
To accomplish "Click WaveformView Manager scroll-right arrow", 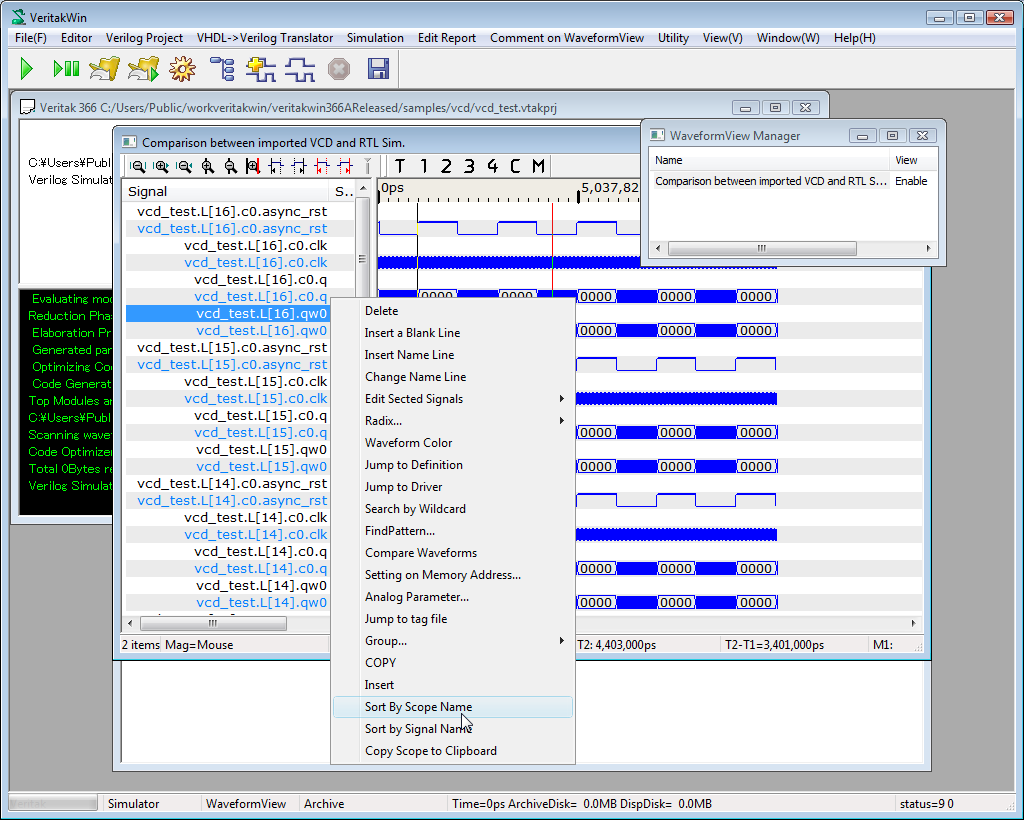I will pos(928,248).
